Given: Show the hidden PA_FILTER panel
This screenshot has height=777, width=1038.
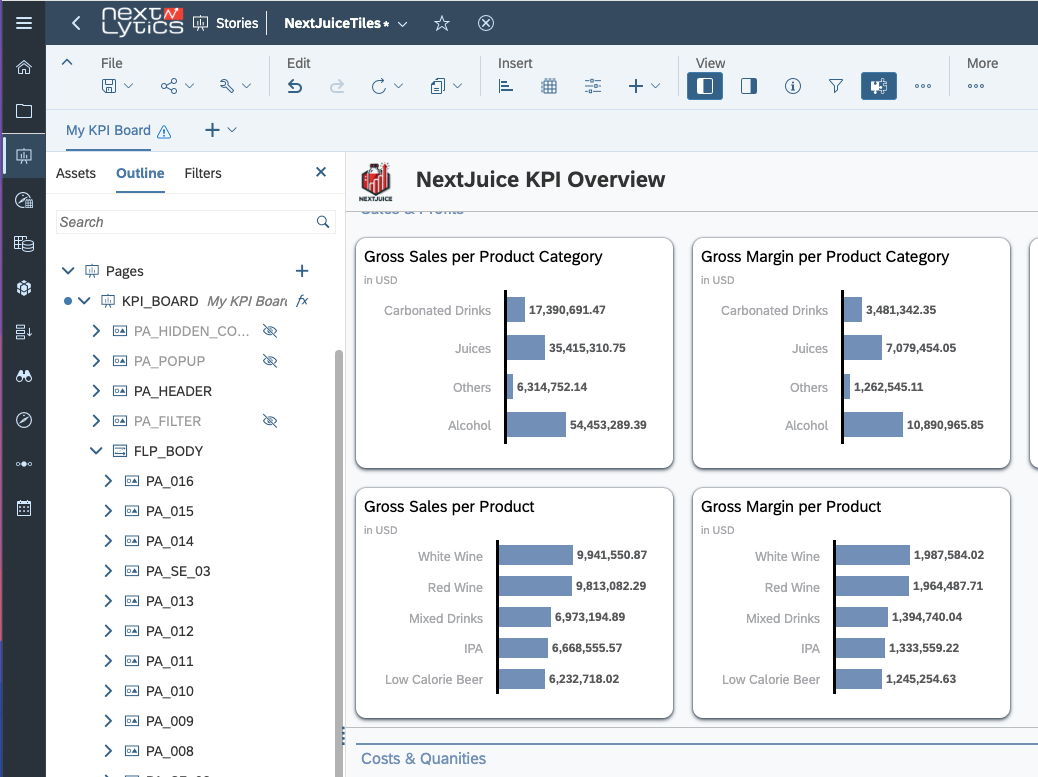Looking at the screenshot, I should pyautogui.click(x=270, y=421).
